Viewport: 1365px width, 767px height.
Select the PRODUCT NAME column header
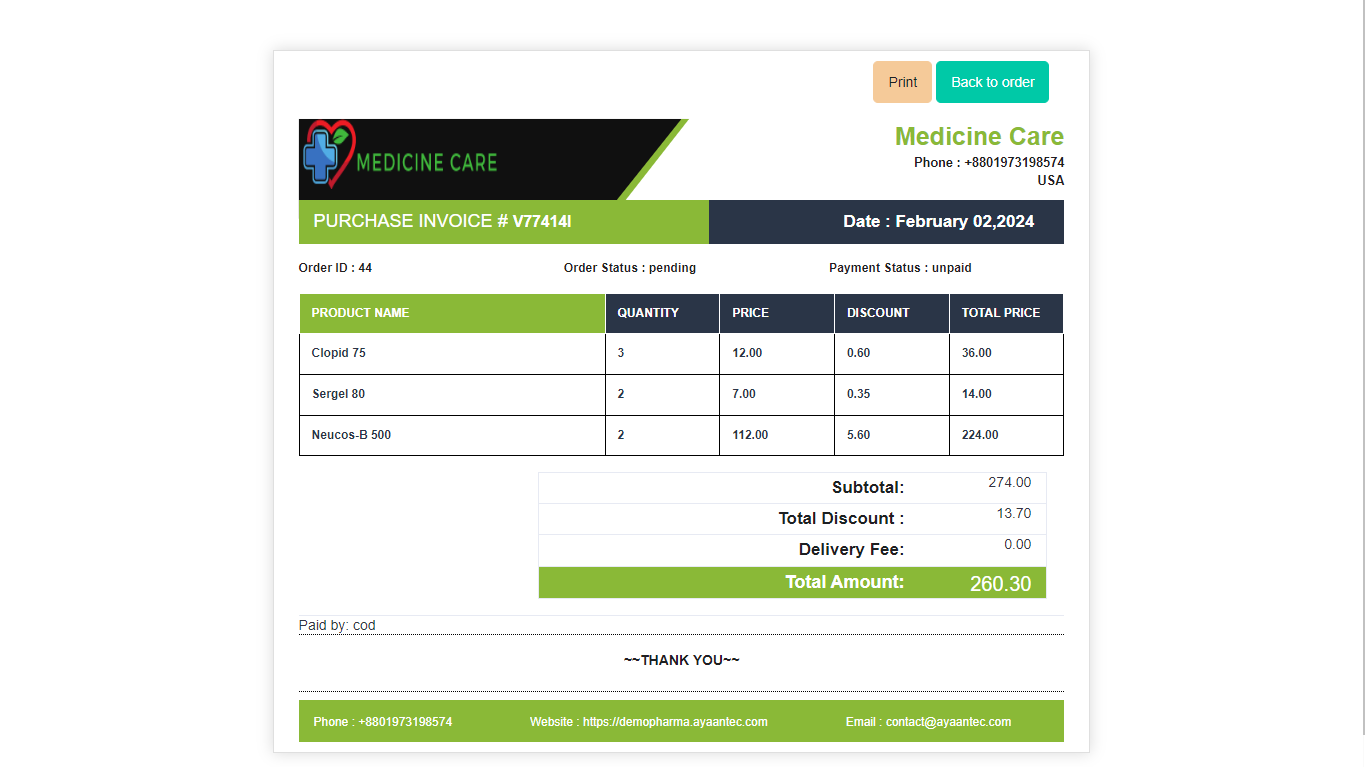[x=360, y=313]
